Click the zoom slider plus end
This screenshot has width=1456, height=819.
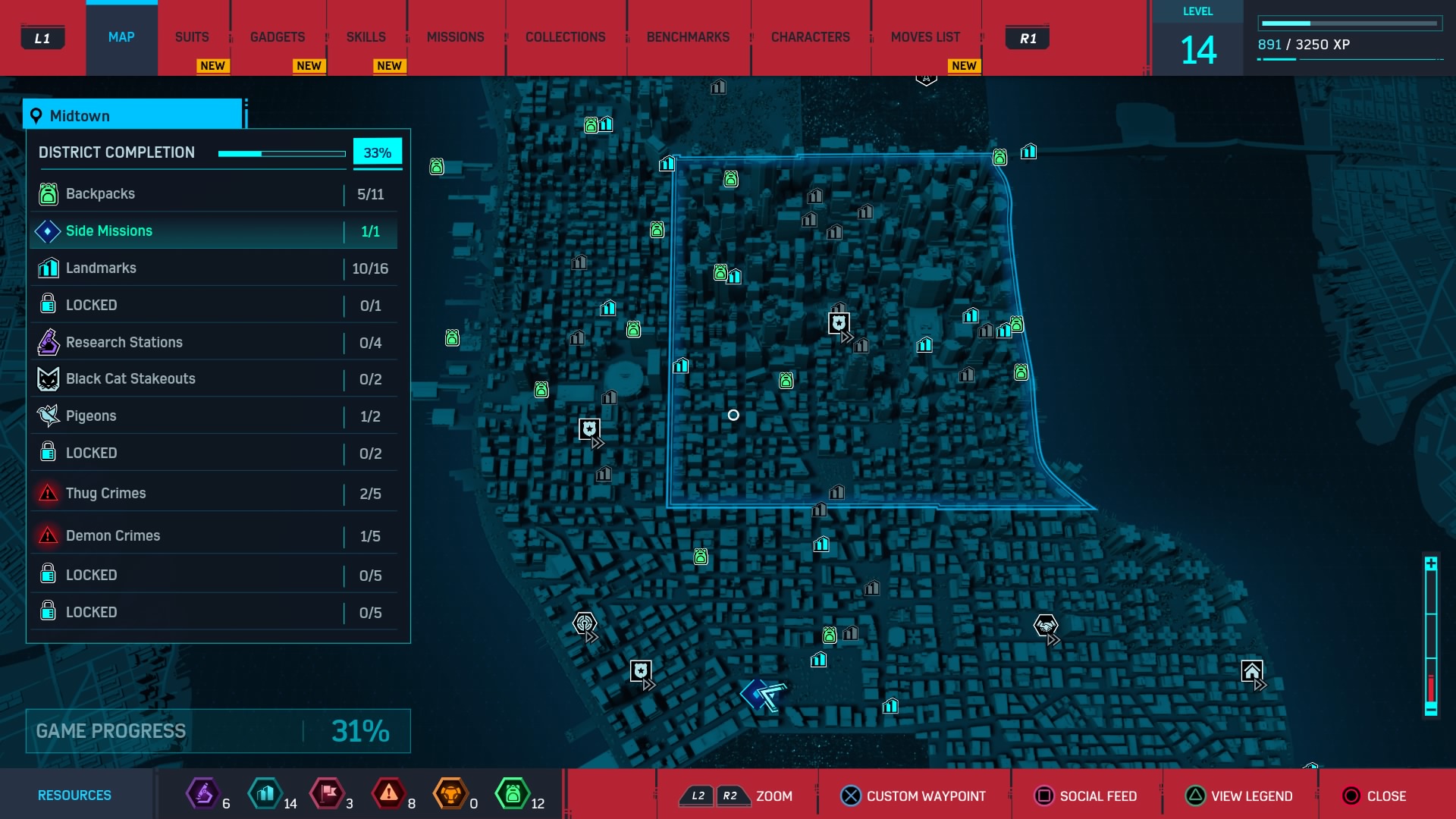tap(1430, 563)
